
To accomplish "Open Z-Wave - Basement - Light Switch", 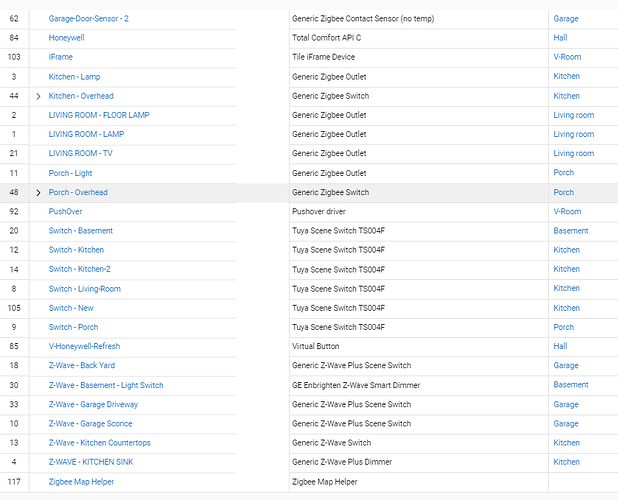I will (106, 385).
